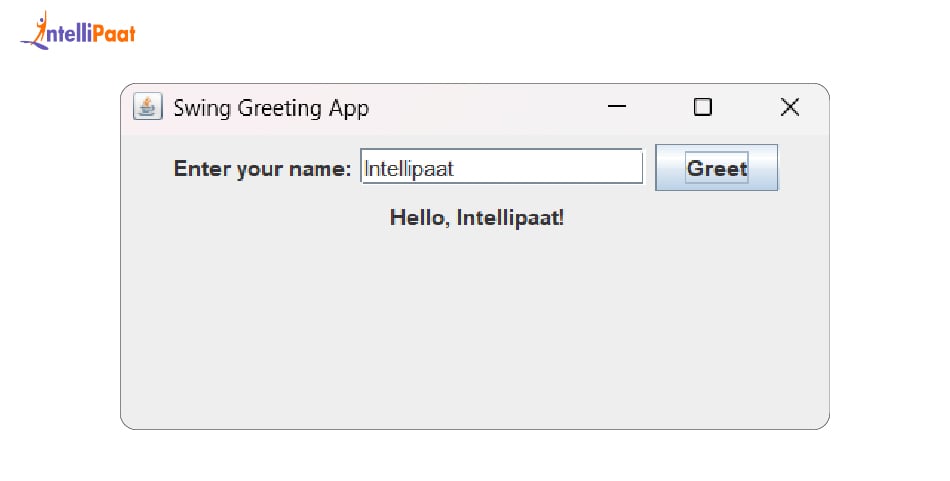950x481 pixels.
Task: Select the "Hello, Intellipaat!" greeting text
Action: (477, 217)
